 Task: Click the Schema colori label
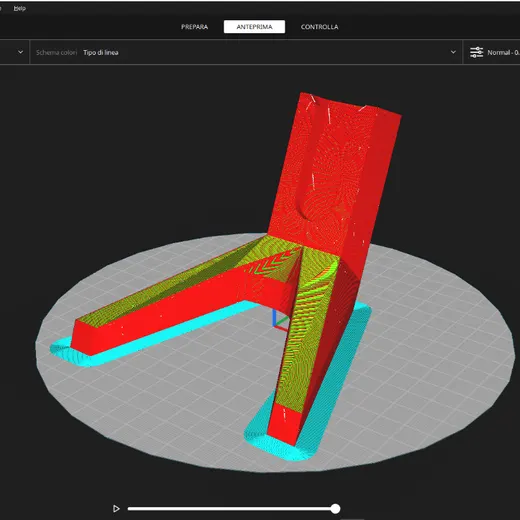(x=57, y=52)
